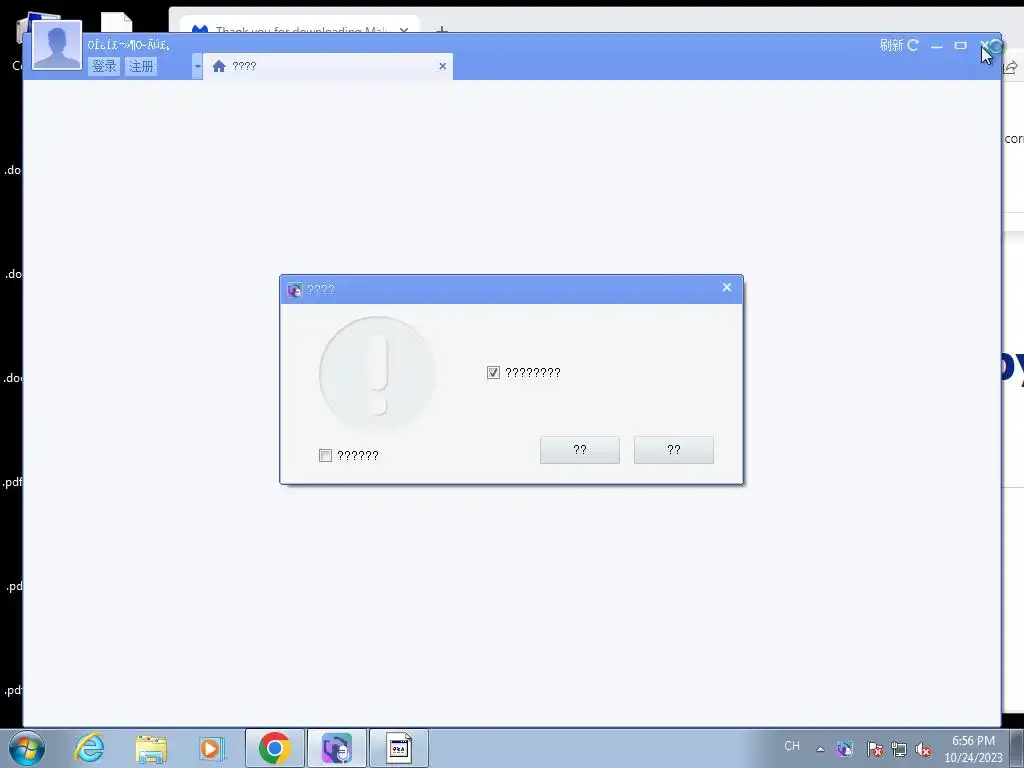Open the Windows Start menu
Screen dimensions: 1024x768
27,748
